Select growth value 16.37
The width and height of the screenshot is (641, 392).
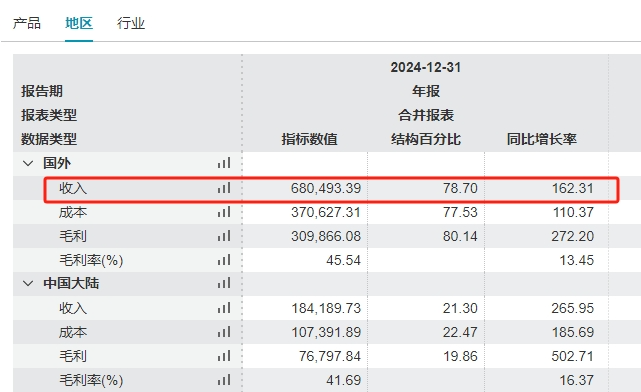576,381
